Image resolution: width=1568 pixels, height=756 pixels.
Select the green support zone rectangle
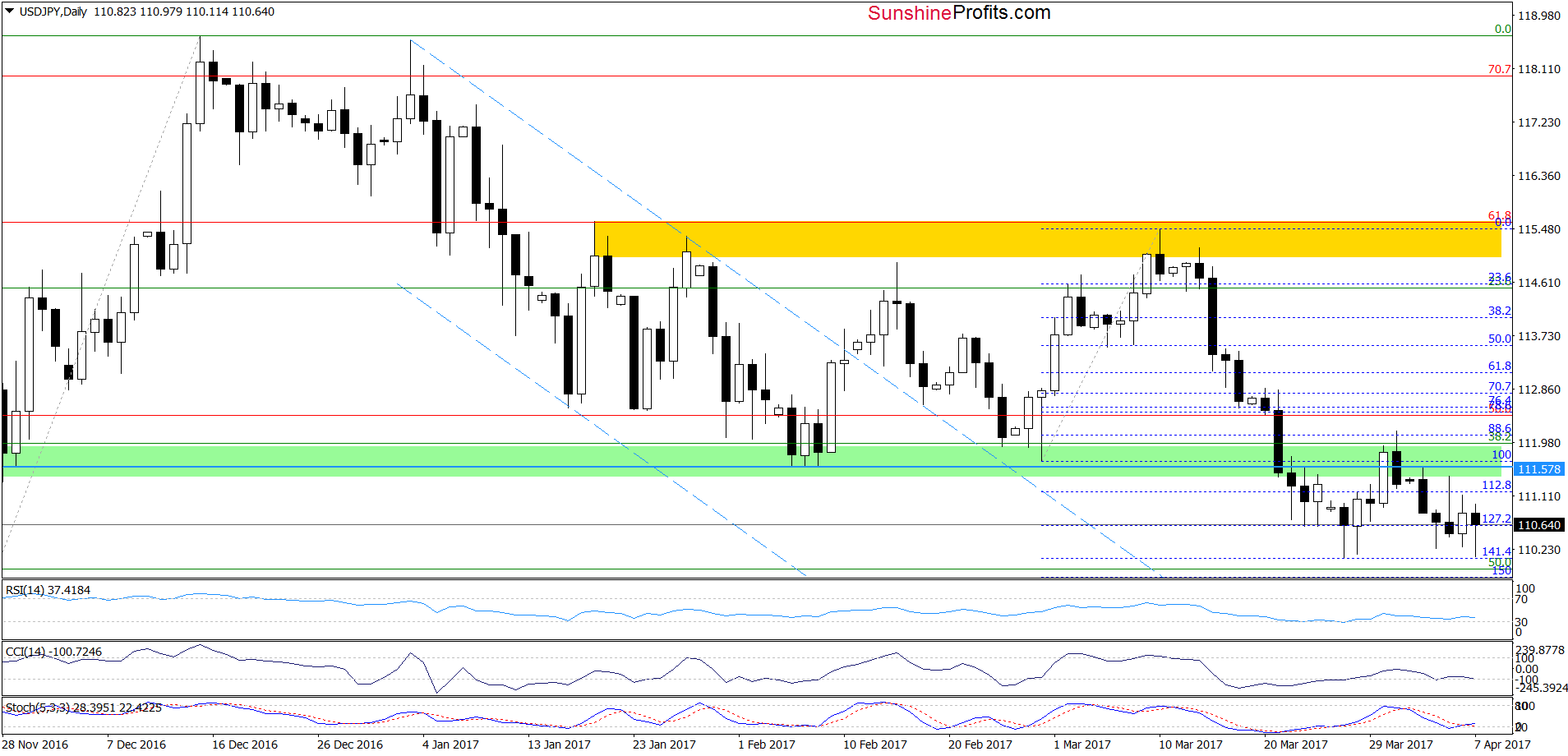[x=752, y=461]
